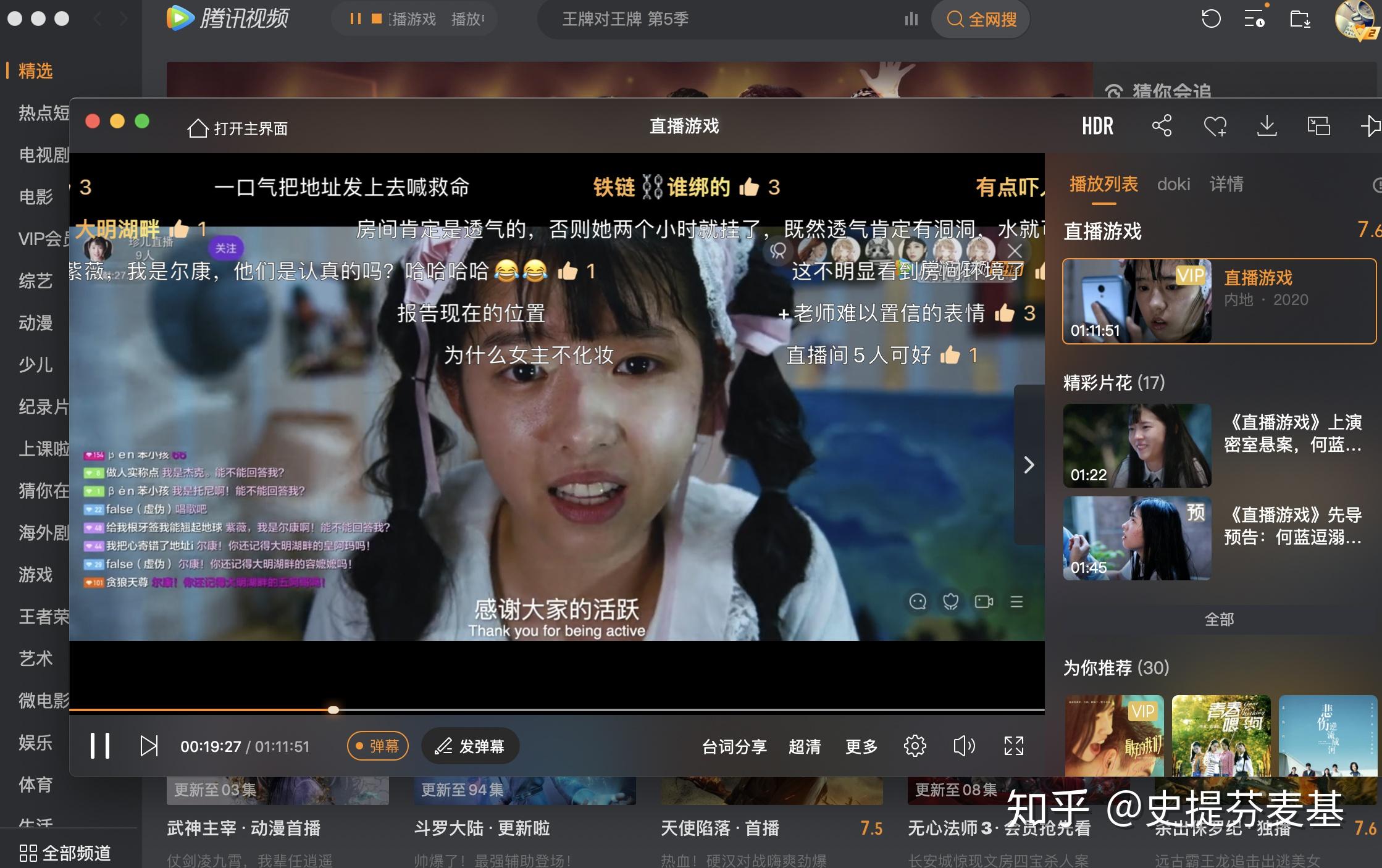1382x868 pixels.
Task: Toggle HDR mode in header
Action: coord(1097,126)
